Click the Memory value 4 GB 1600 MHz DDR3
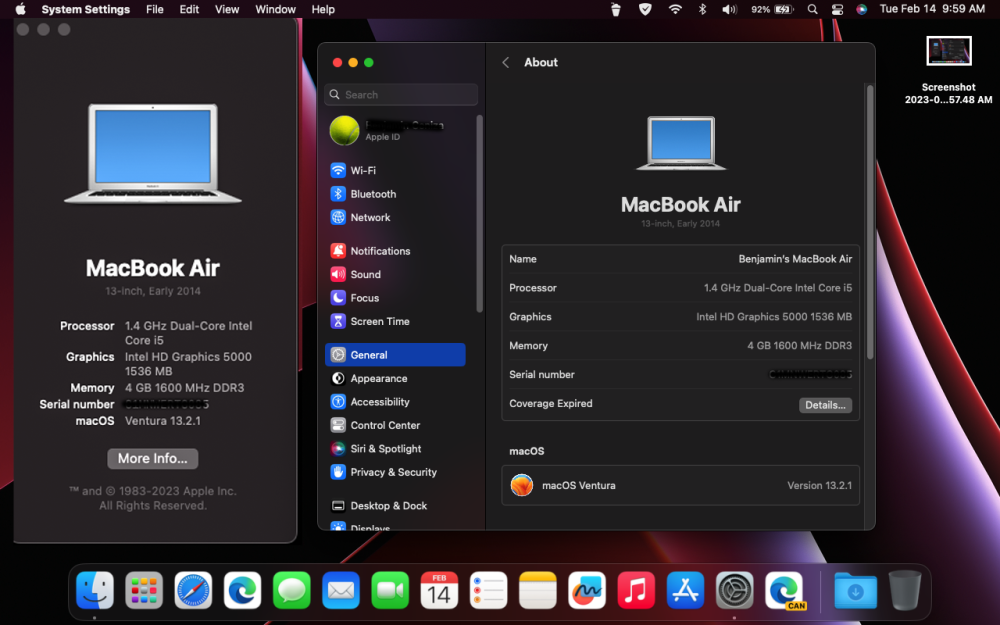1000x625 pixels. [799, 346]
